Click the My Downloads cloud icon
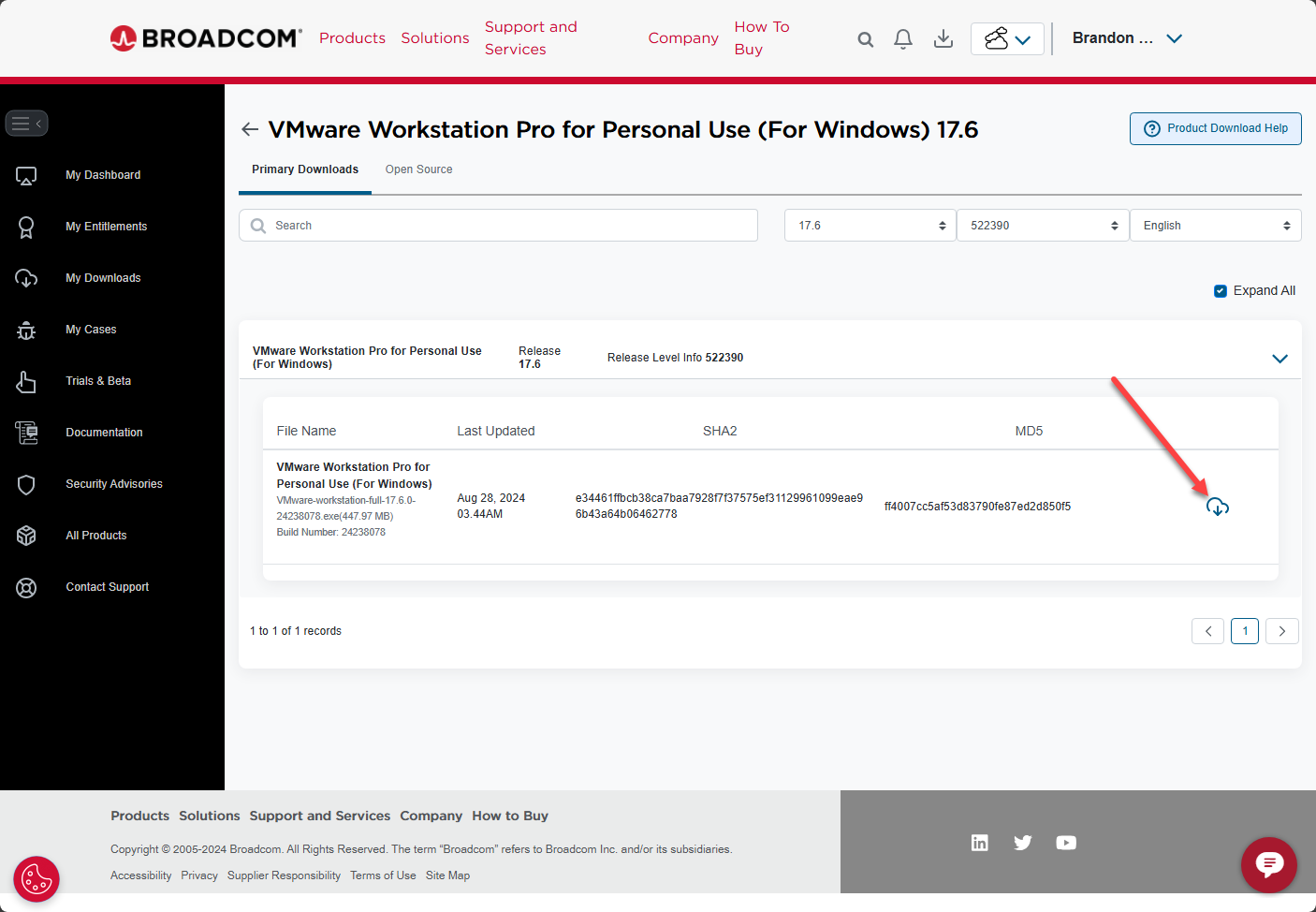The width and height of the screenshot is (1316, 912). (26, 278)
